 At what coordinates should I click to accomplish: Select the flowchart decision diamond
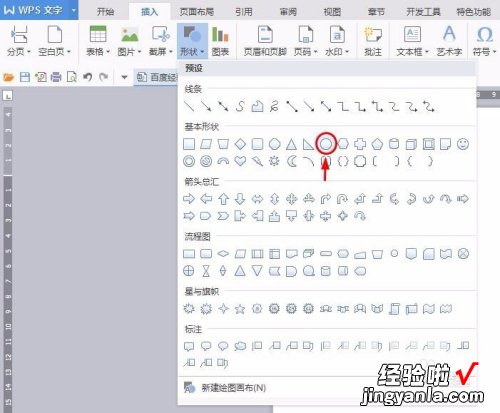click(x=223, y=254)
